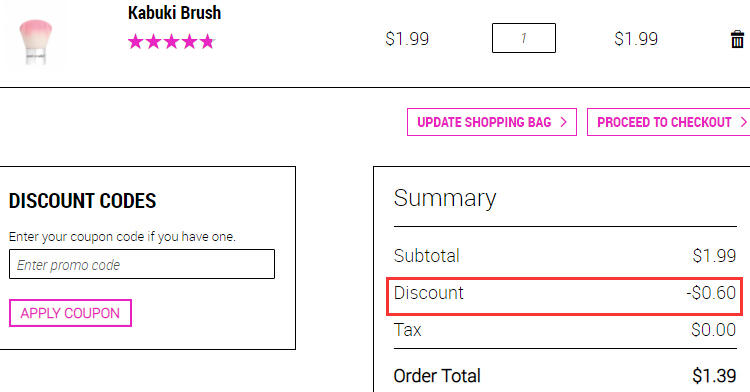Click the Kabuki Brush product image

click(36, 42)
